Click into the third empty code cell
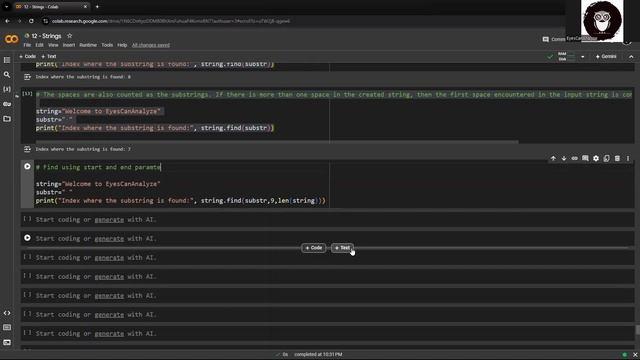640x360 pixels. click(327, 258)
